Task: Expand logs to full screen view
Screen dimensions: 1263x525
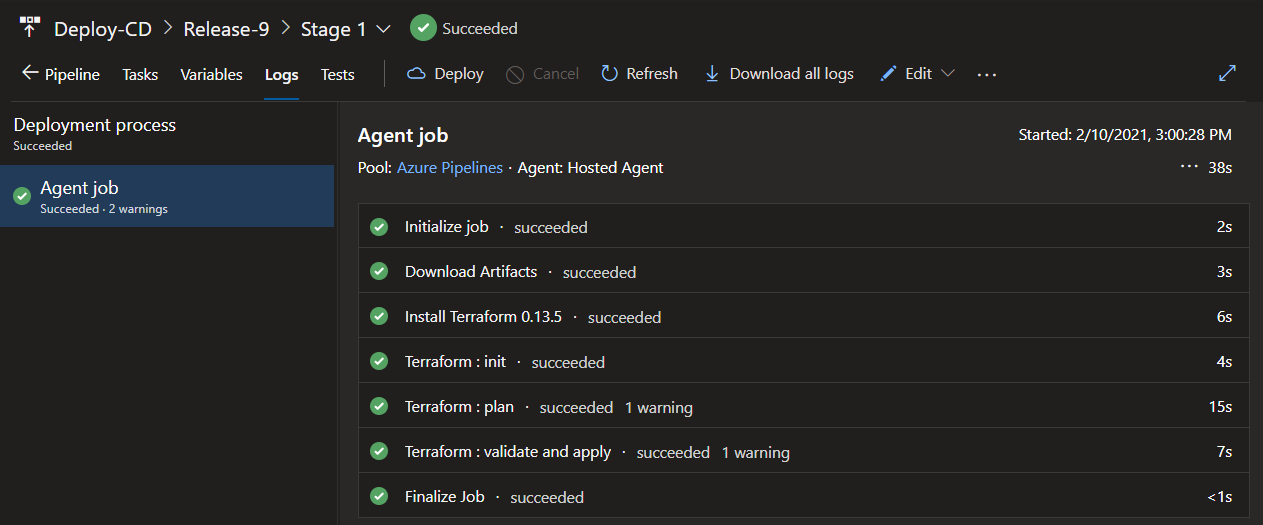Action: pyautogui.click(x=1227, y=73)
